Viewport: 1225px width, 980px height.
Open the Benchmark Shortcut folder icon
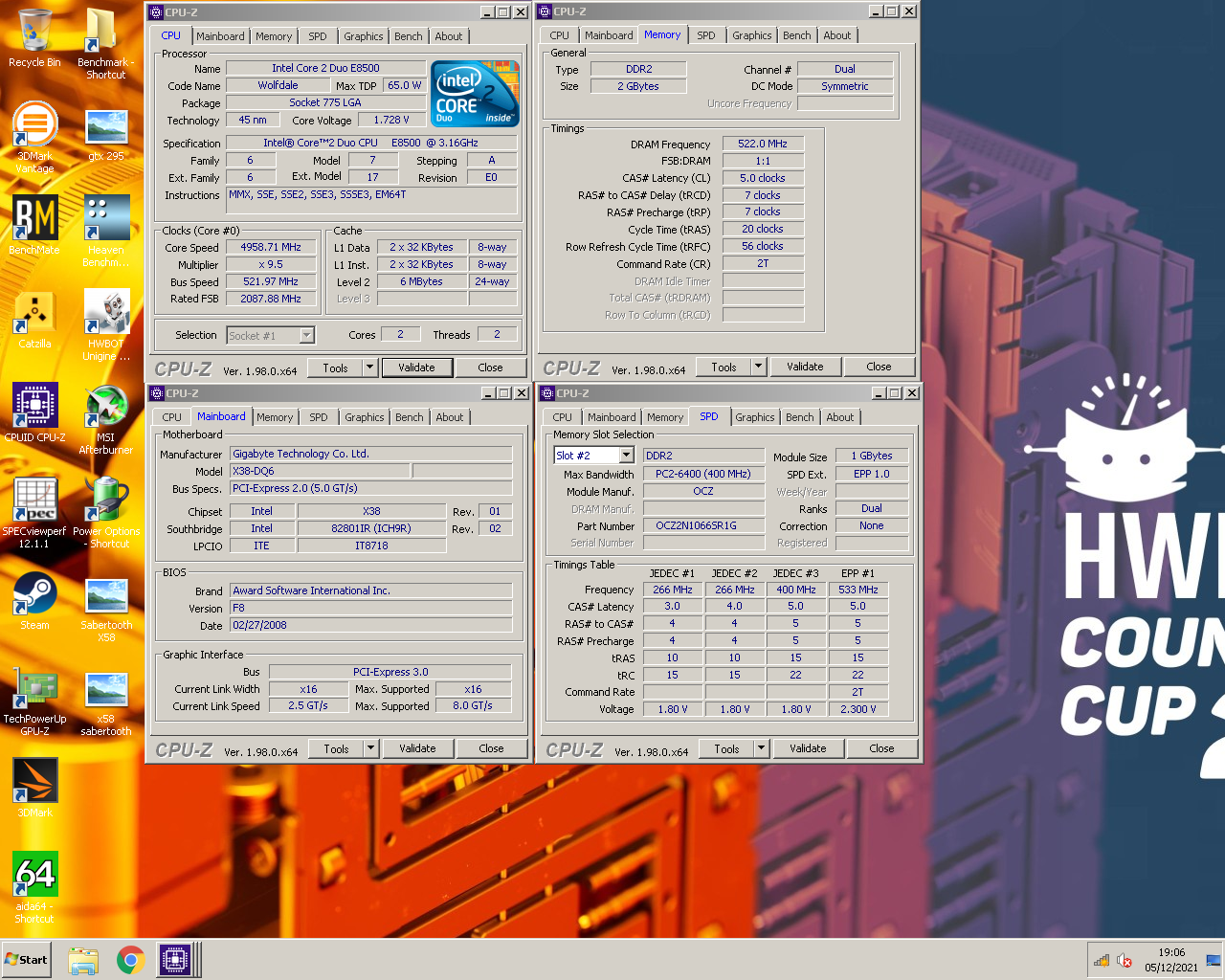point(105,43)
